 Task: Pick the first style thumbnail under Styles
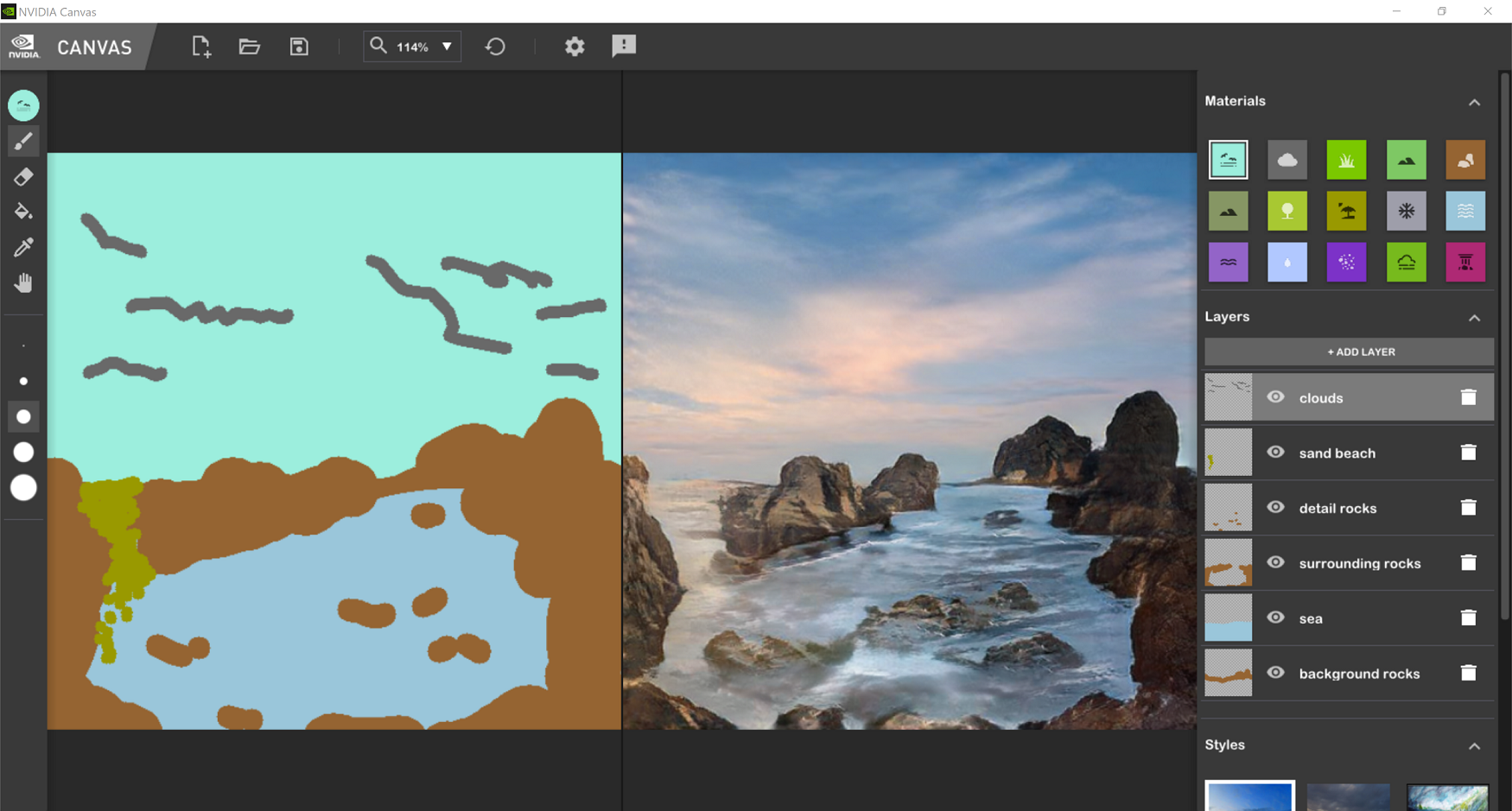point(1248,795)
